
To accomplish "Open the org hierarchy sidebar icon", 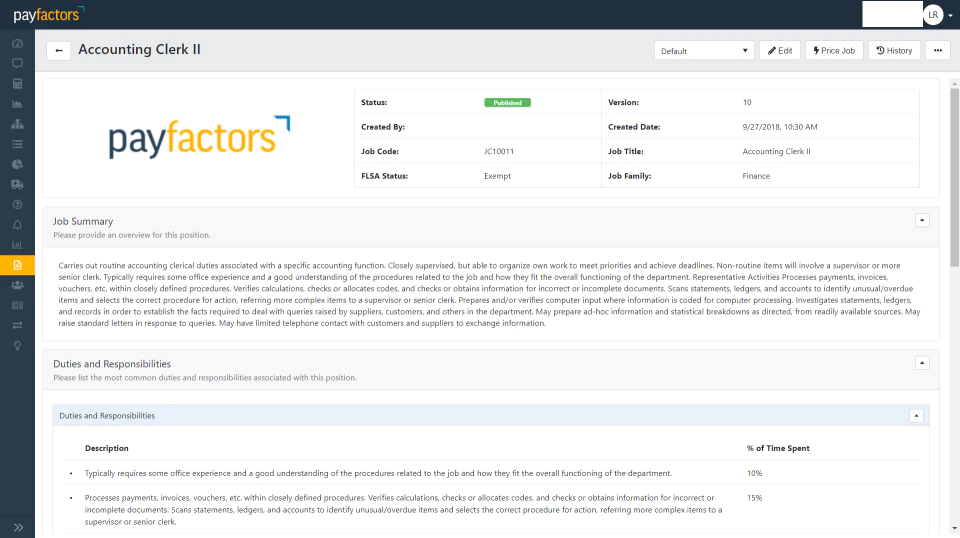I will pyautogui.click(x=17, y=124).
